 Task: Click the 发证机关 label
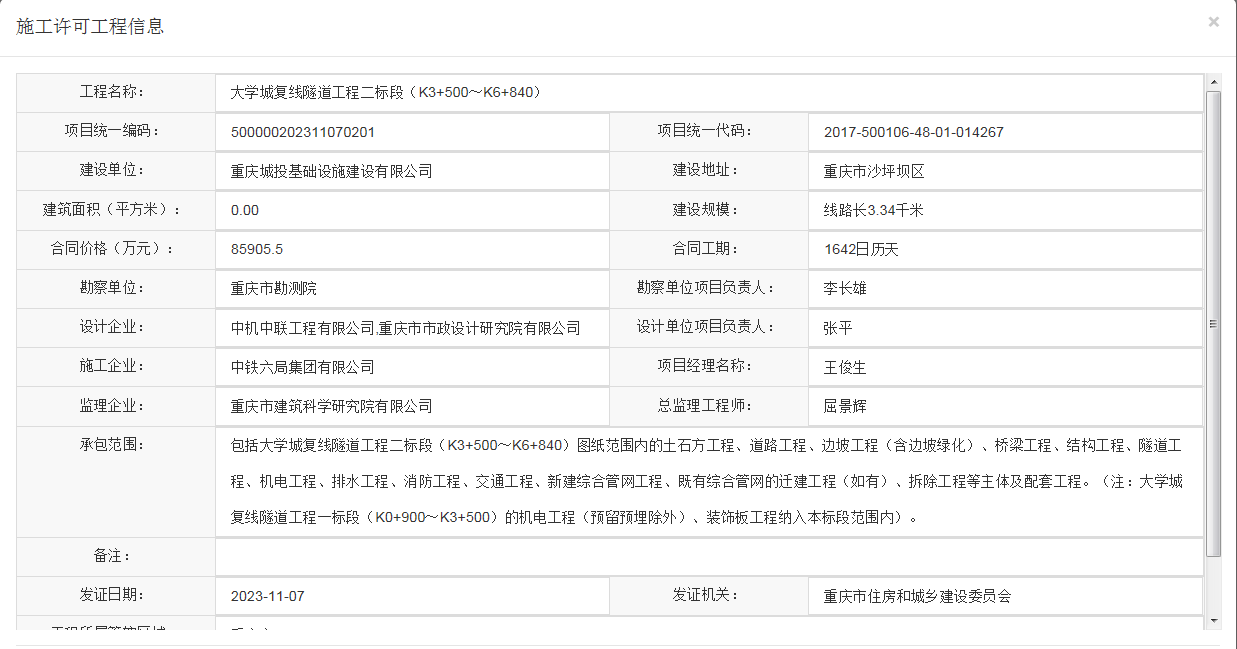point(705,595)
